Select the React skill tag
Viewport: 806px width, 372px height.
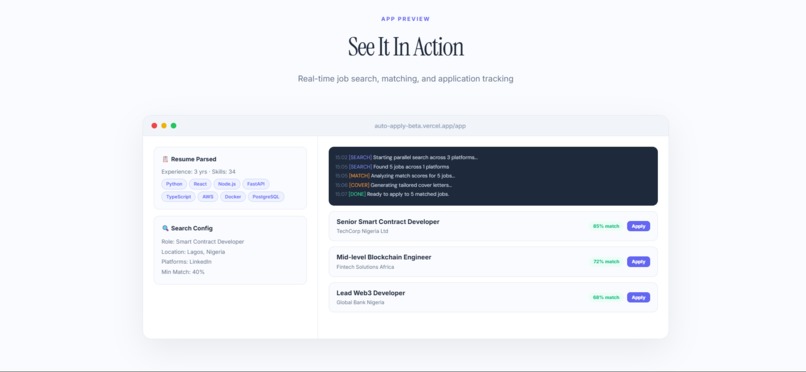[200, 184]
